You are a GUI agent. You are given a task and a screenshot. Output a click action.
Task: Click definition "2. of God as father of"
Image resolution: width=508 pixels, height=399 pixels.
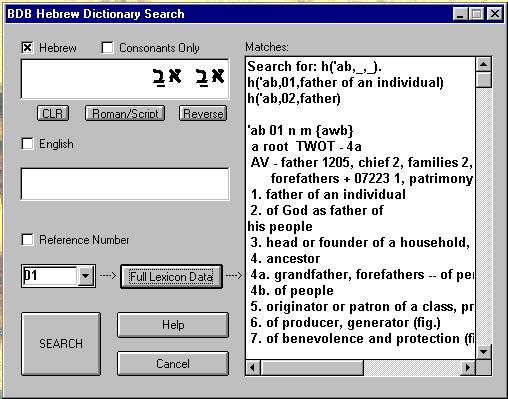point(317,210)
